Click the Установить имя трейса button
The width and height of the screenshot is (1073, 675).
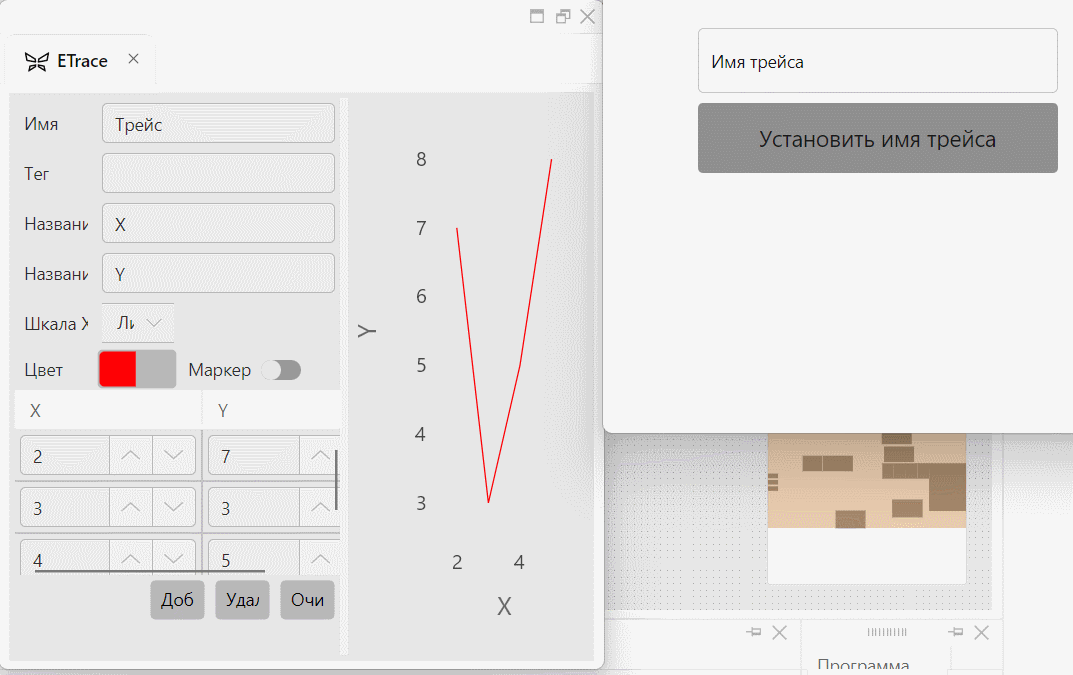878,138
